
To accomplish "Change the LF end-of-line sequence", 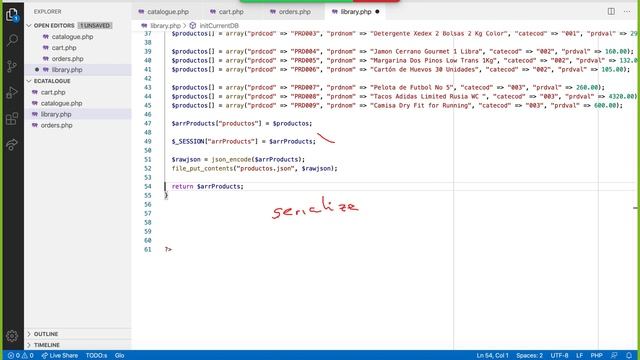I will [579, 356].
